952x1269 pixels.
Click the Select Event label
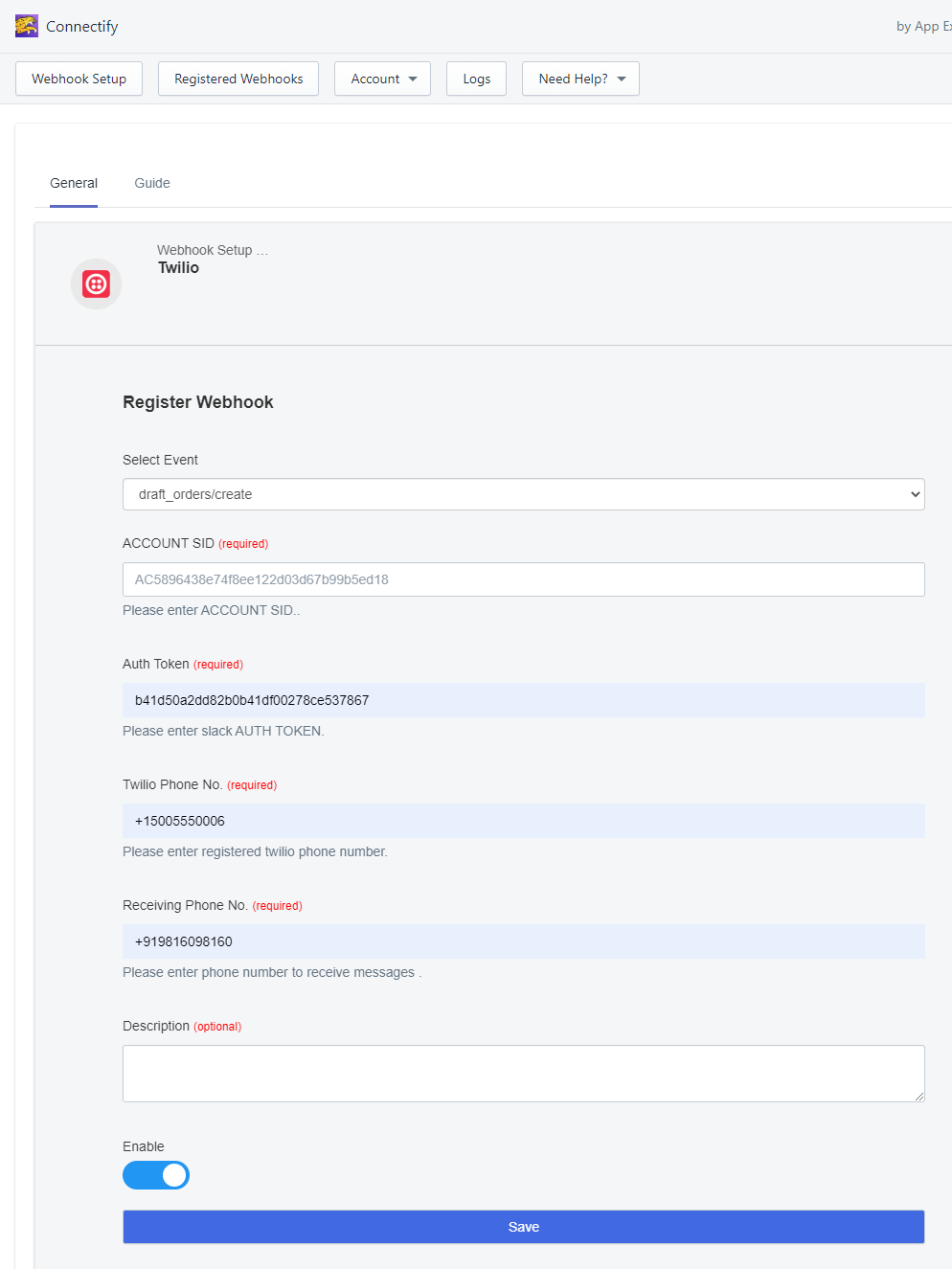pyautogui.click(x=160, y=460)
